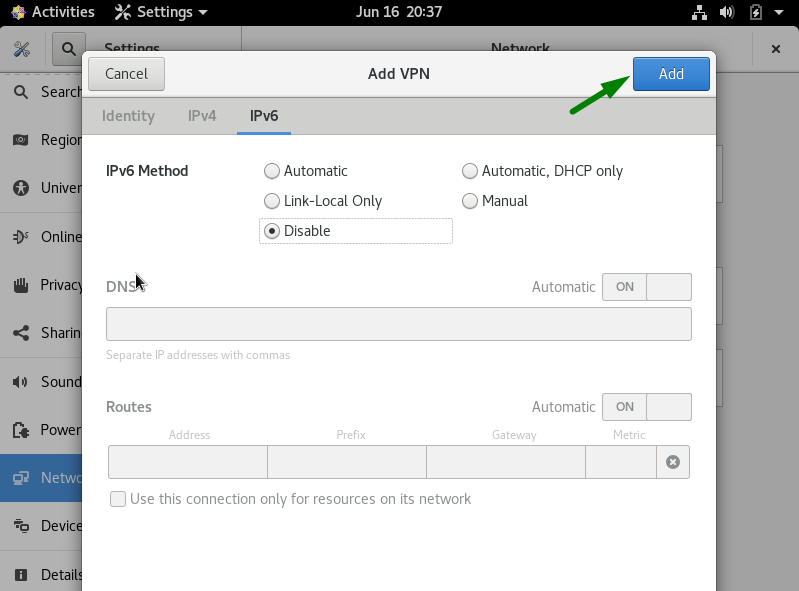Open Sound settings in the sidebar
The width and height of the screenshot is (799, 591).
pyautogui.click(x=41, y=382)
